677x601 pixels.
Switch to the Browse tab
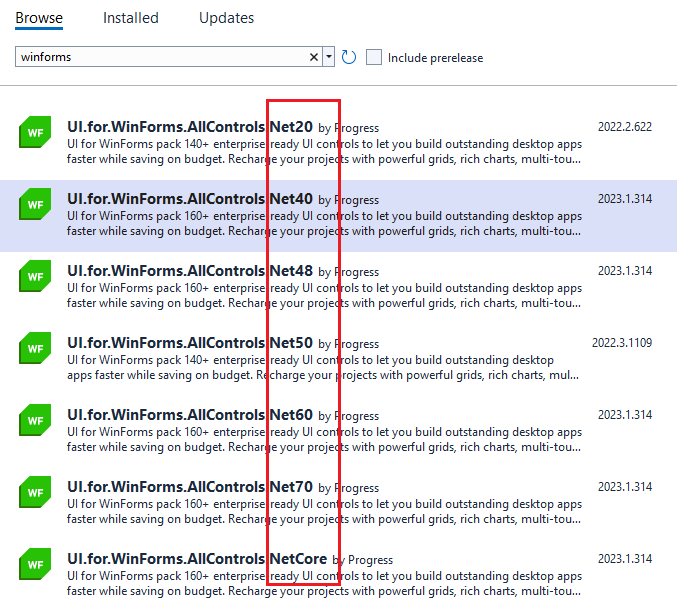(39, 18)
